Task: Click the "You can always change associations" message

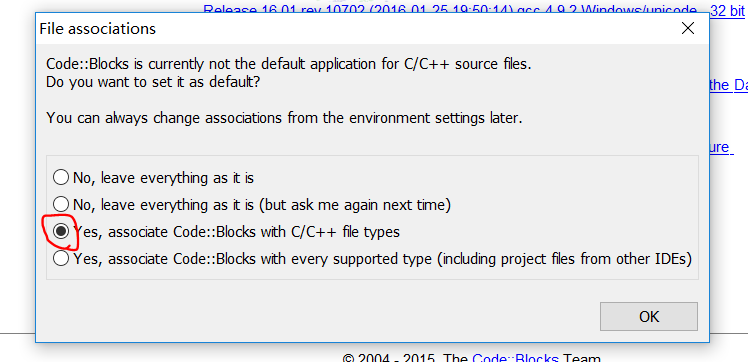Action: [284, 118]
